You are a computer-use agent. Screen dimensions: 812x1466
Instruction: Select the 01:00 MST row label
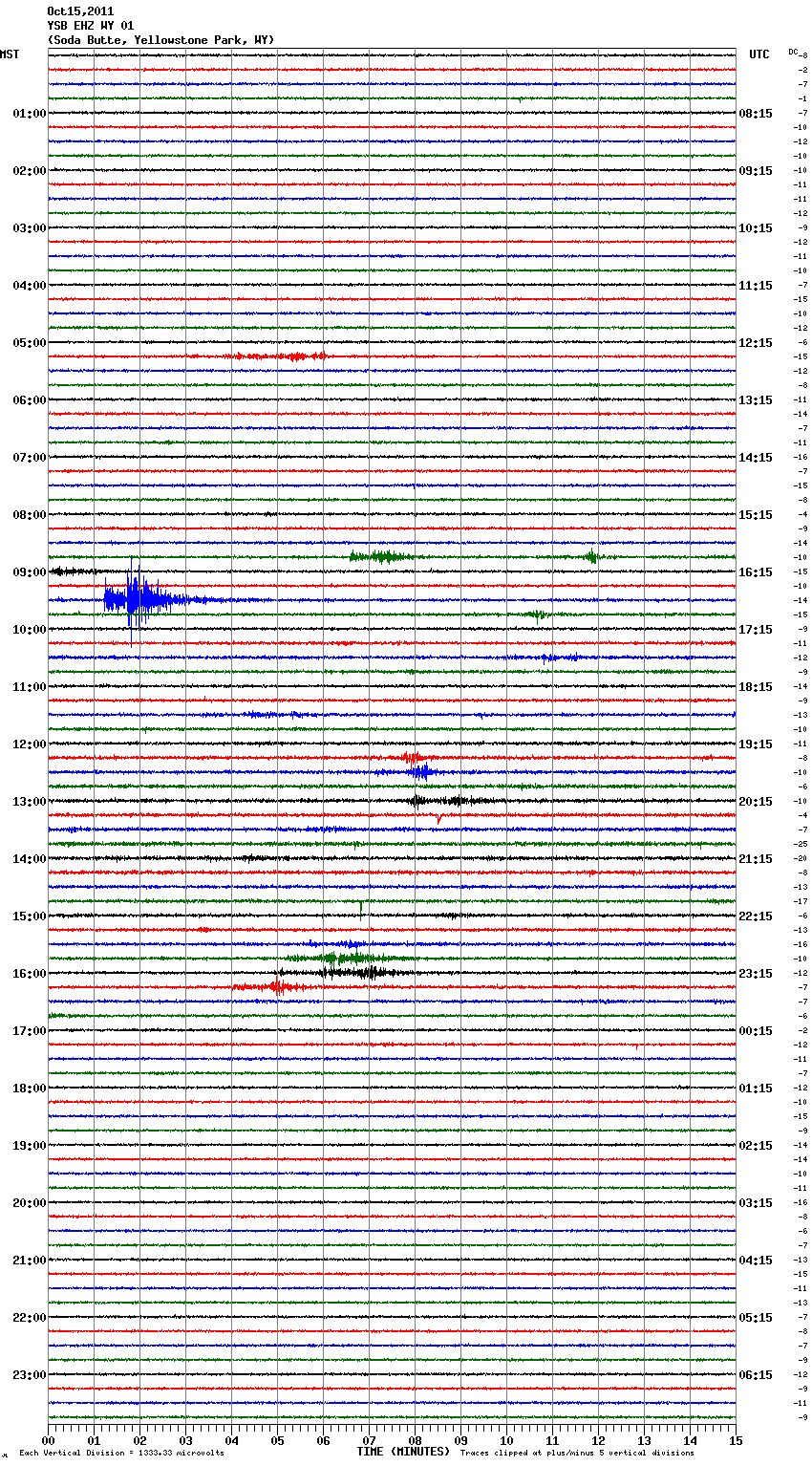pos(30,114)
